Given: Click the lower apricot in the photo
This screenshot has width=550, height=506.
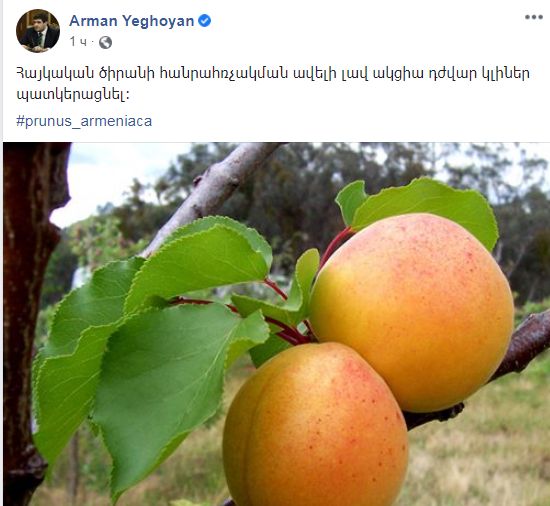Looking at the screenshot, I should coord(315,426).
